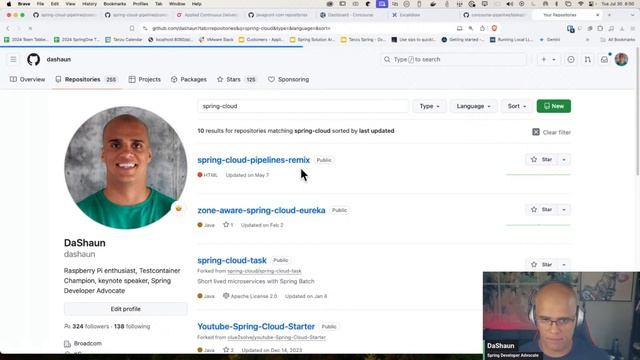Focus the spring-cloud repository search field
This screenshot has height=360, width=640.
click(303, 106)
